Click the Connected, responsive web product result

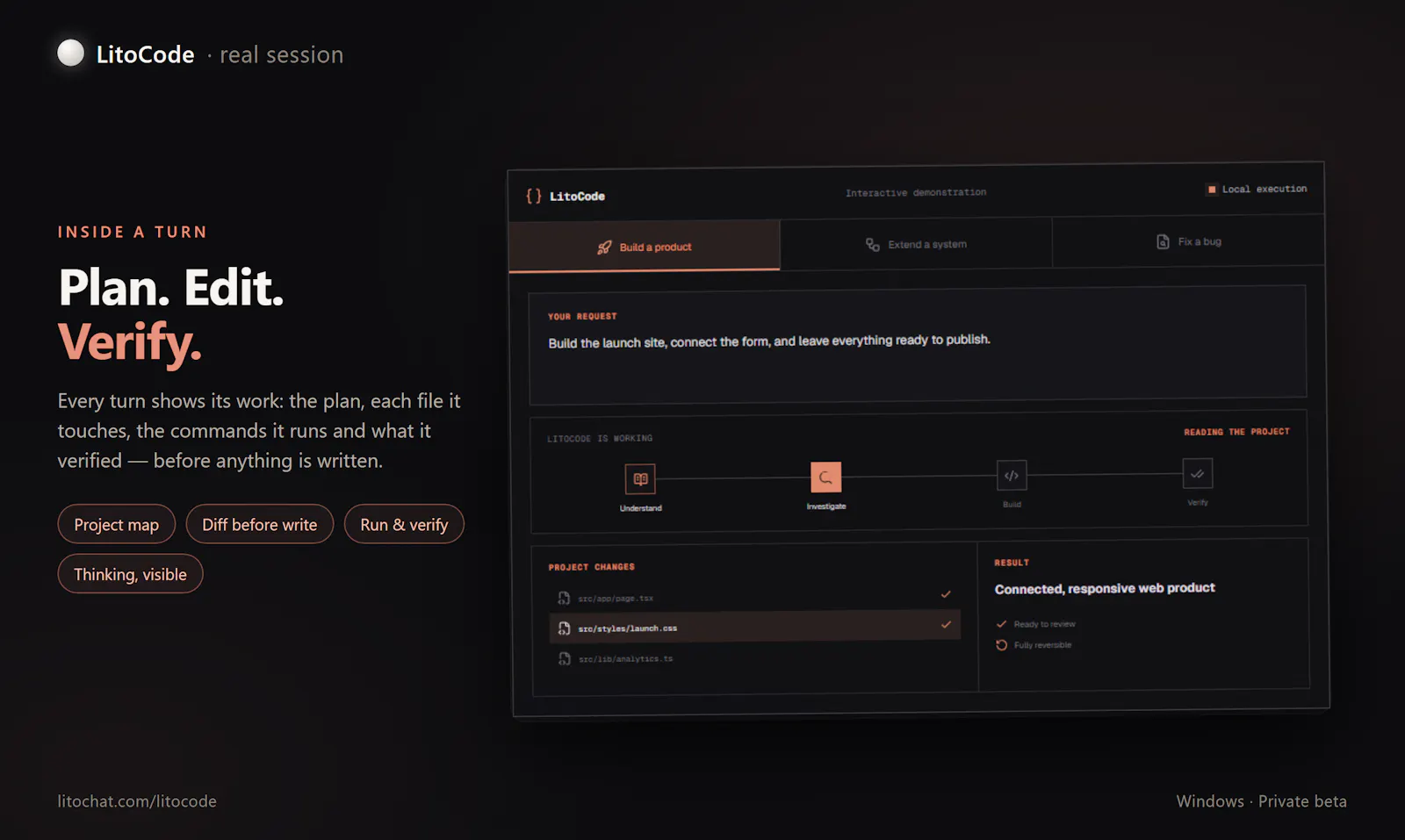(1105, 588)
